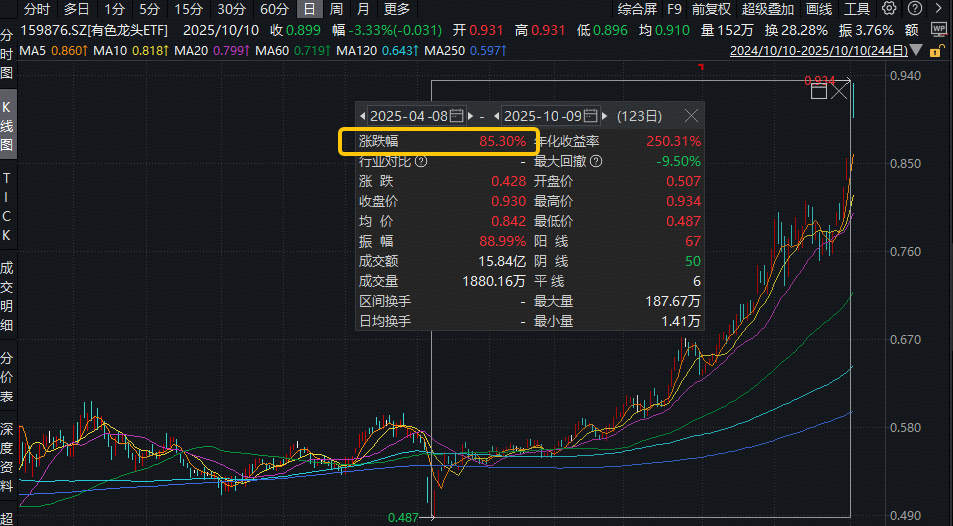Click help icon beside 最大回撤
This screenshot has width=953, height=526.
[x=597, y=161]
